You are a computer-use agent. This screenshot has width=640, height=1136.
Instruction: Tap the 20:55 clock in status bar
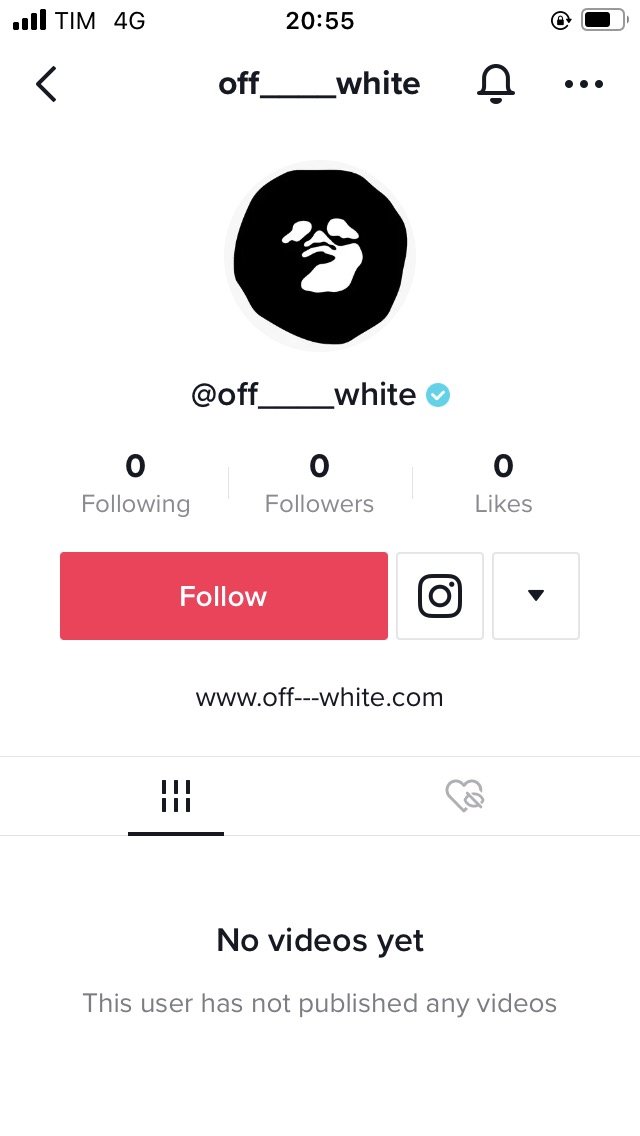click(x=320, y=20)
